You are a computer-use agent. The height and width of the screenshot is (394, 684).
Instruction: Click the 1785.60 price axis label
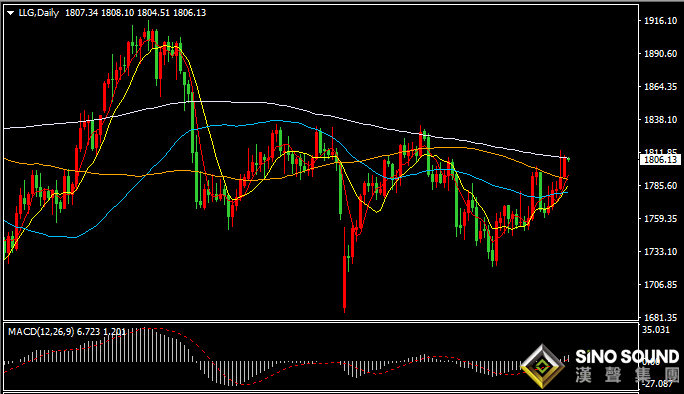tap(660, 185)
